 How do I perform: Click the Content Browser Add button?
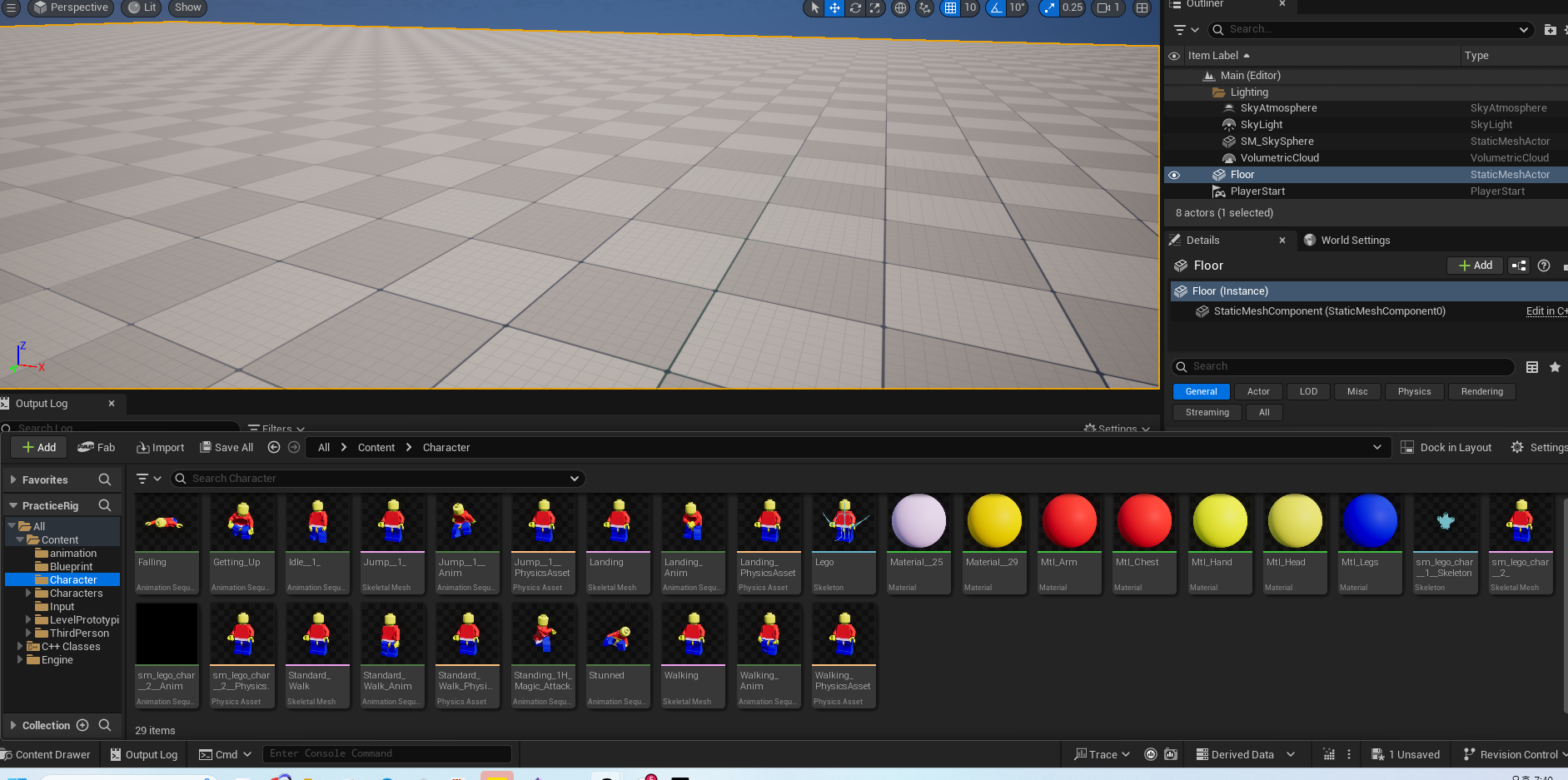pyautogui.click(x=38, y=448)
